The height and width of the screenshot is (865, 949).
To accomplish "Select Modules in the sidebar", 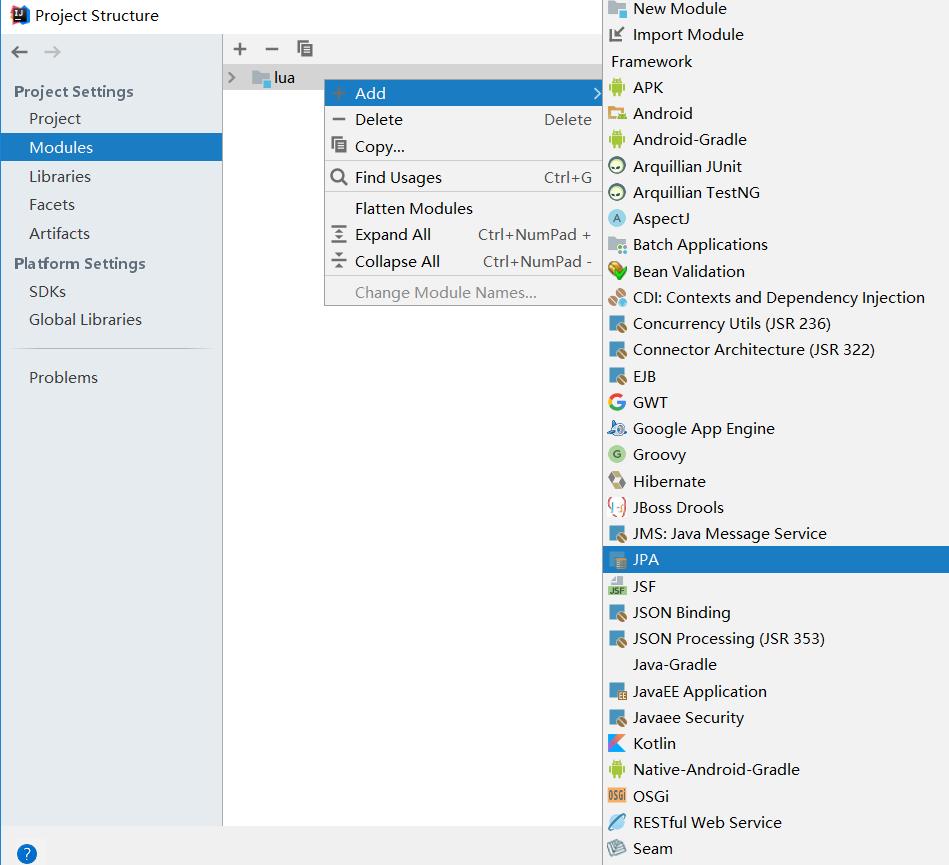I will [x=111, y=147].
